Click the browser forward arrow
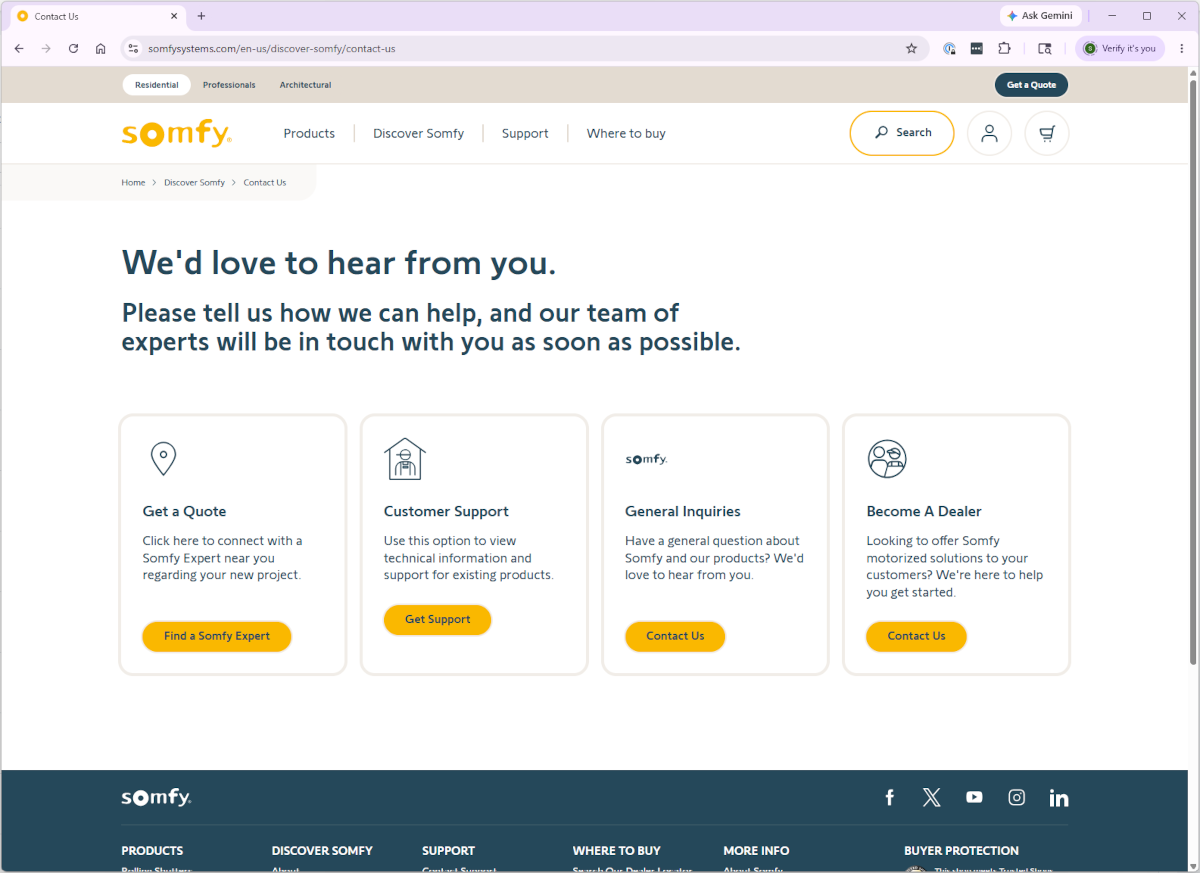Viewport: 1200px width, 873px height. [x=46, y=48]
